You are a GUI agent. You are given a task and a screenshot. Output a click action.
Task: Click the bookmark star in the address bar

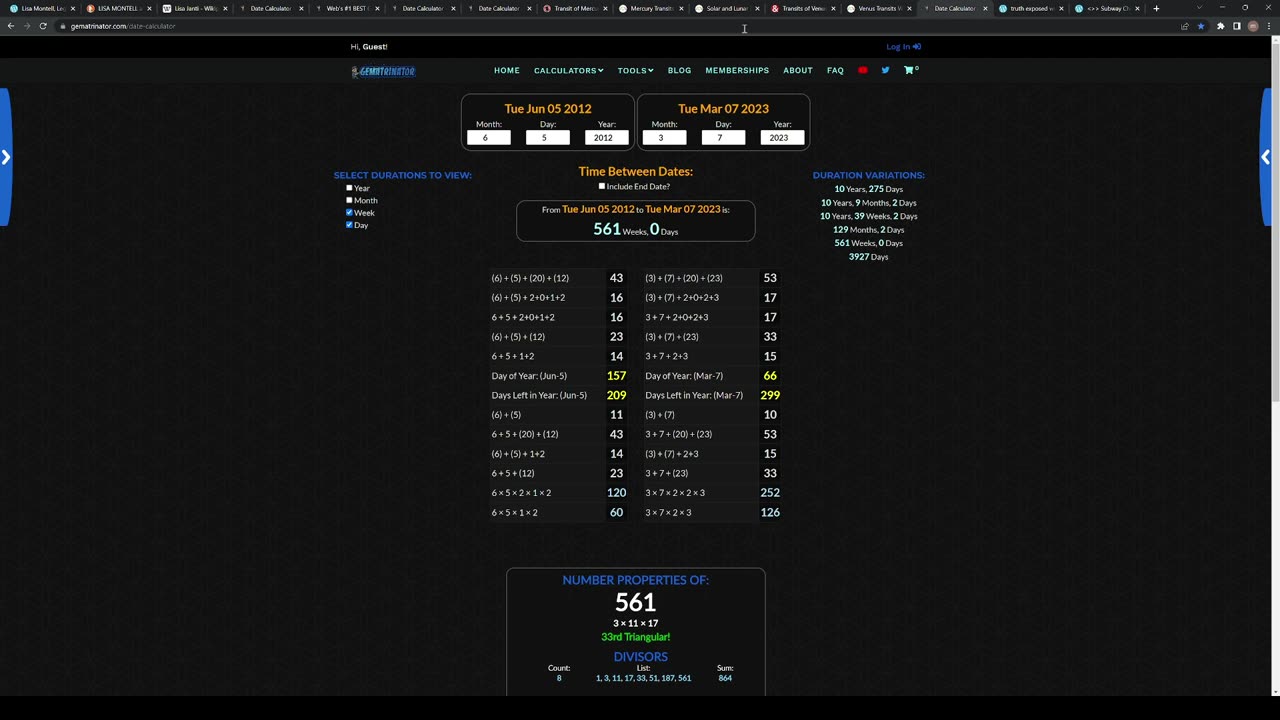tap(1201, 26)
